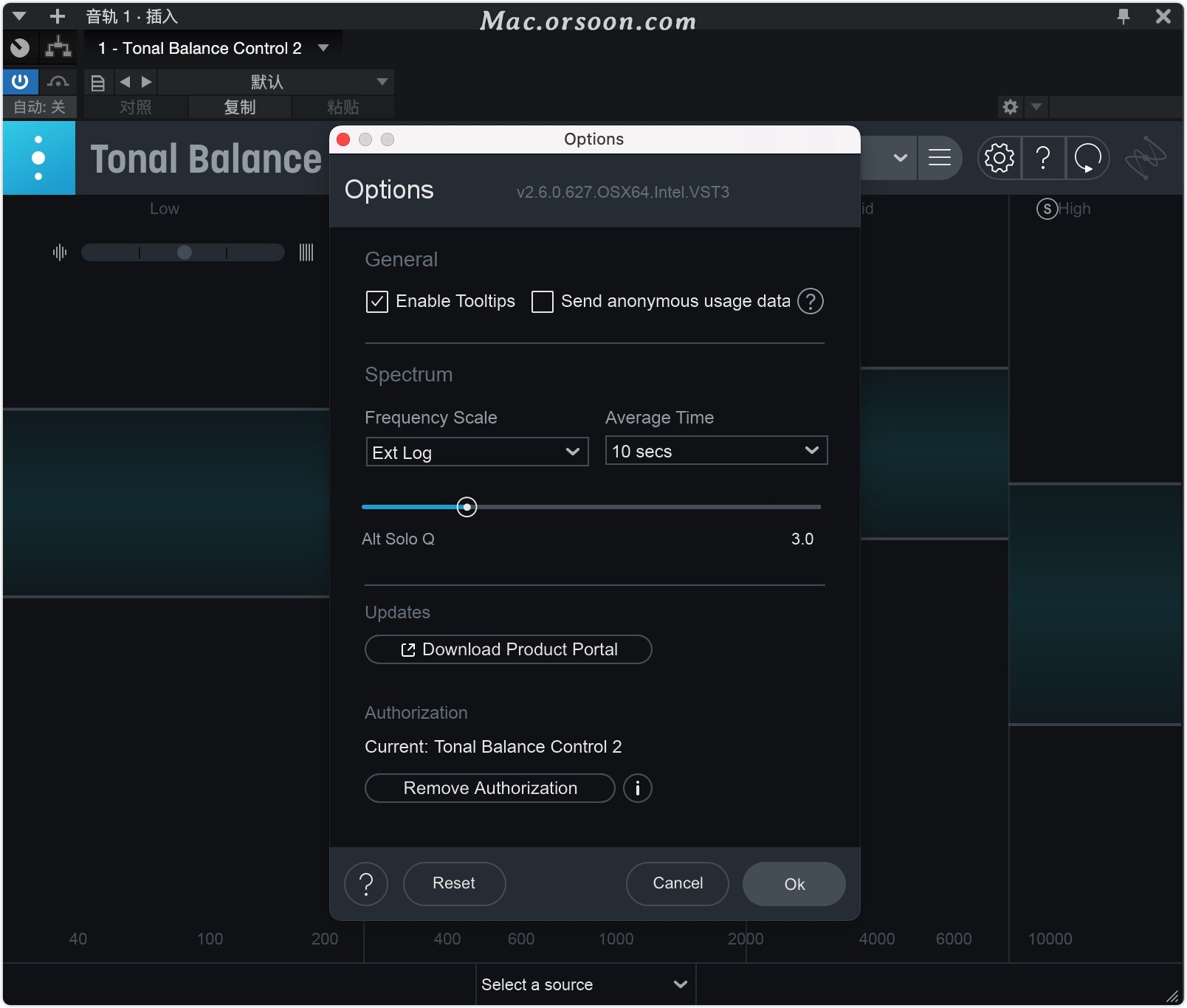Open Average Time 10 secs dropdown
The image size is (1187, 1008).
pos(716,451)
